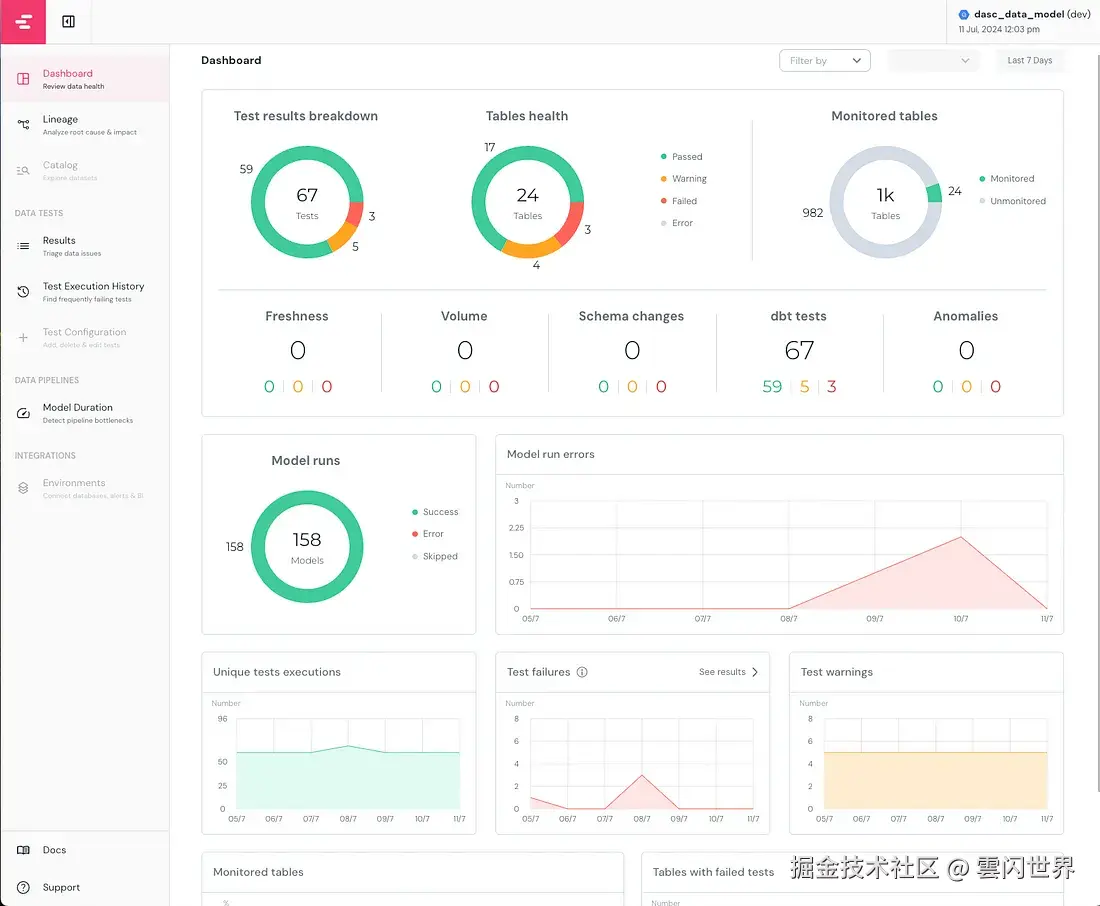Click the dasc_data_model environment label
The height and width of the screenshot is (906, 1100).
(1024, 14)
